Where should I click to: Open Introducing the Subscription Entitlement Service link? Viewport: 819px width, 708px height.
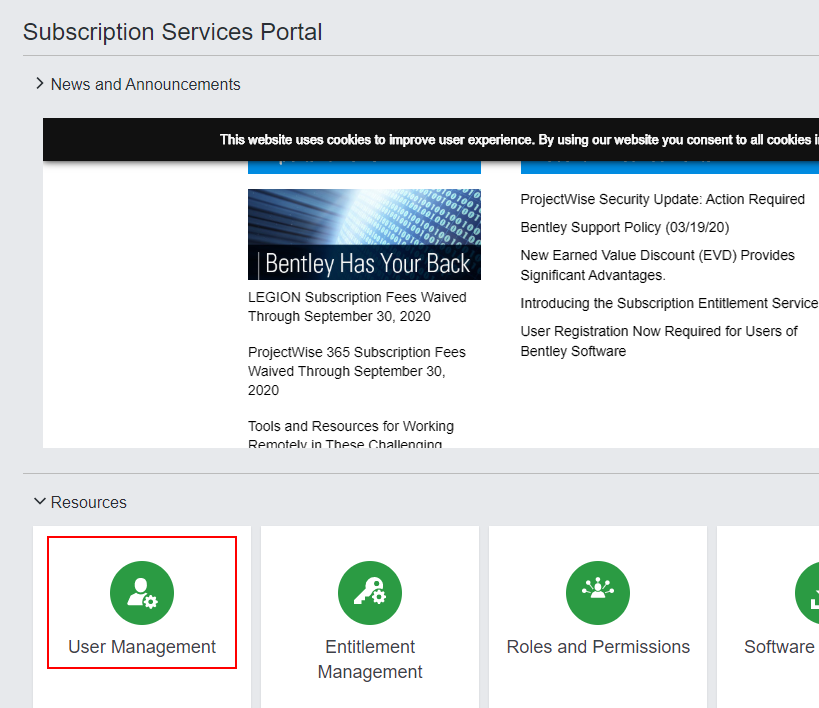pyautogui.click(x=669, y=303)
